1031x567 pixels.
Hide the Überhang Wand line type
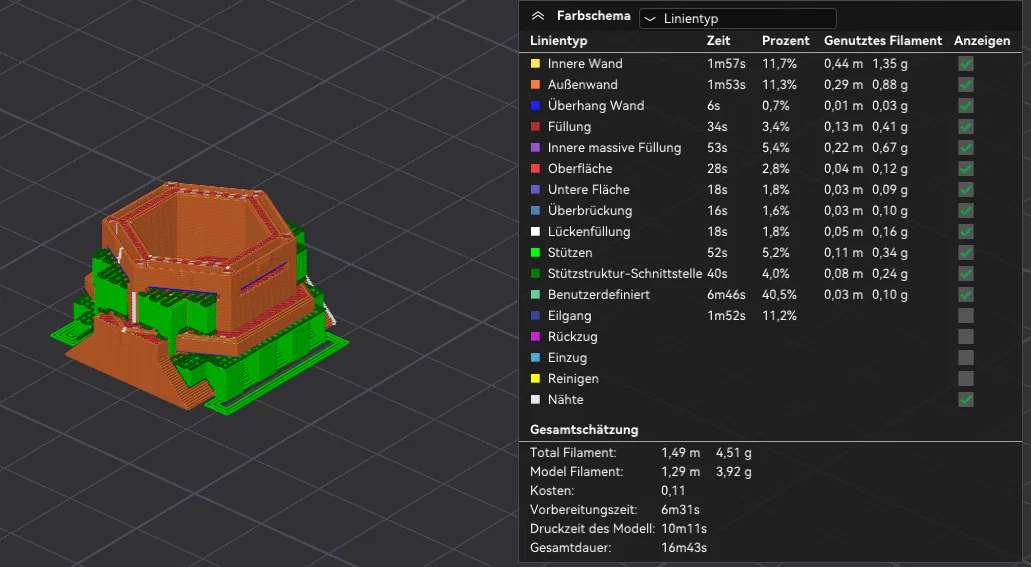pyautogui.click(x=965, y=106)
